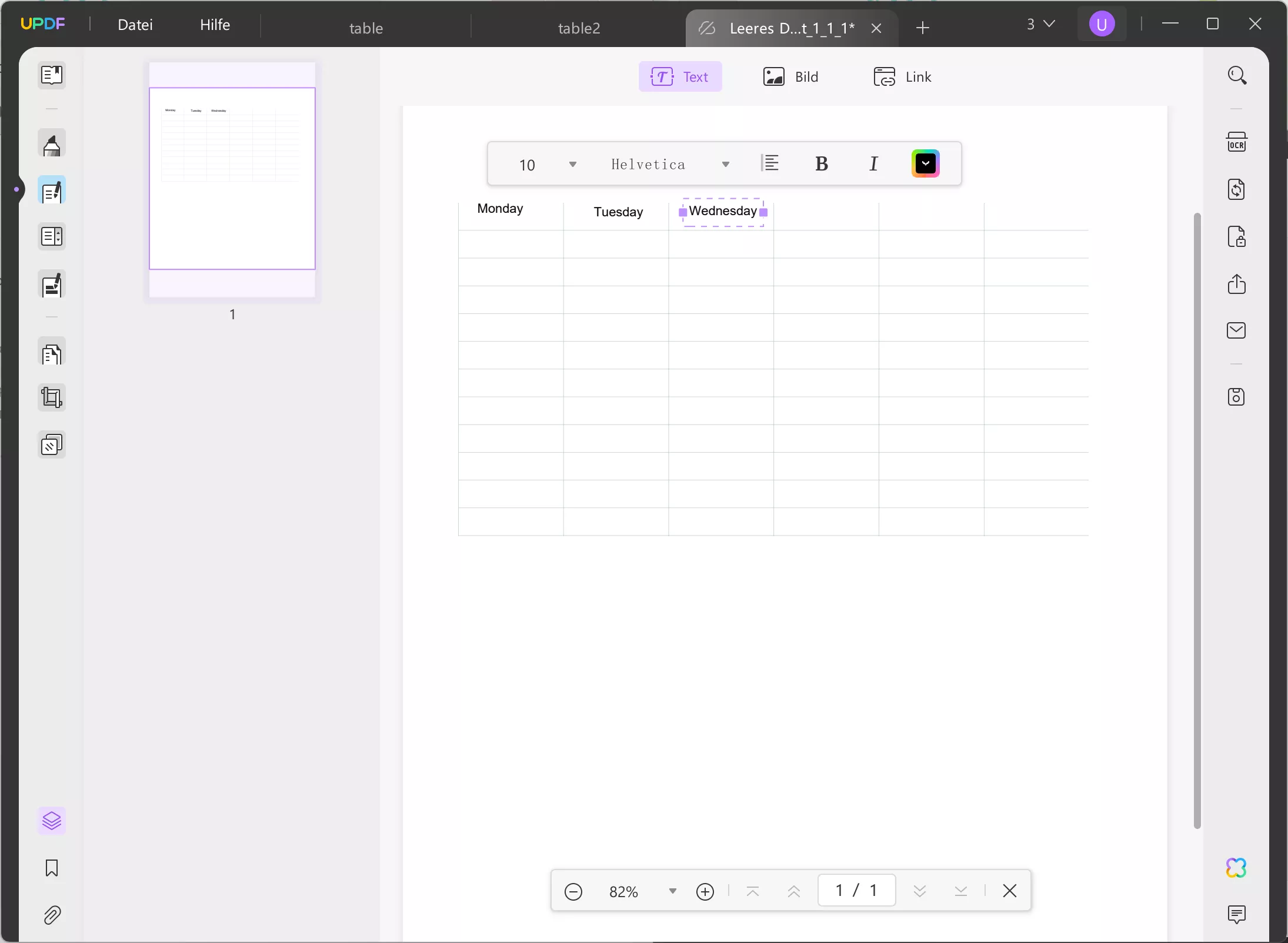Click the screenshot capture icon
The height and width of the screenshot is (943, 1288).
tap(1238, 396)
